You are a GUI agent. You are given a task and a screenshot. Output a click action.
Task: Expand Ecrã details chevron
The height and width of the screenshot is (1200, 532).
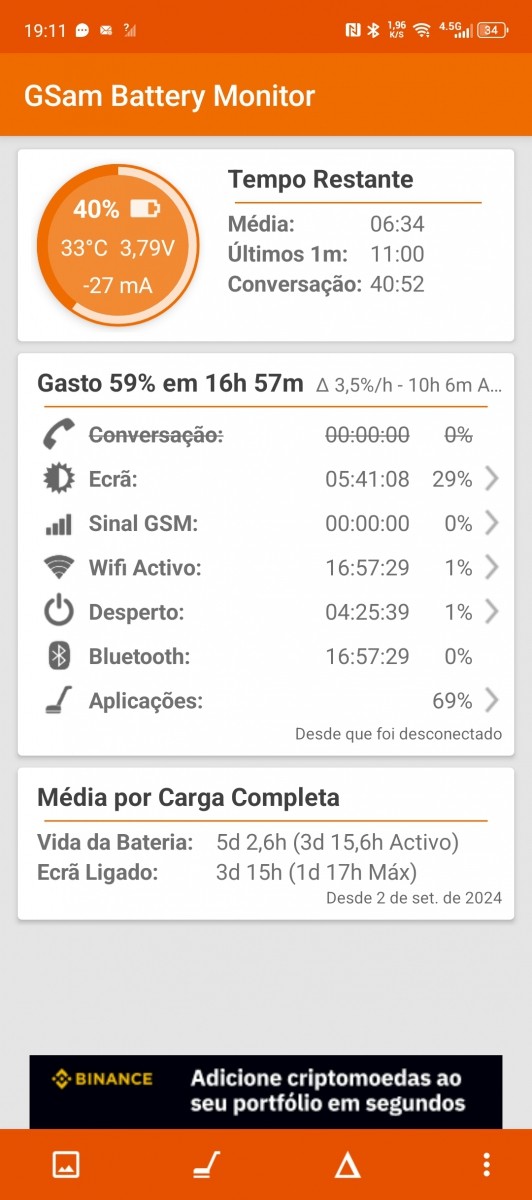tap(491, 479)
